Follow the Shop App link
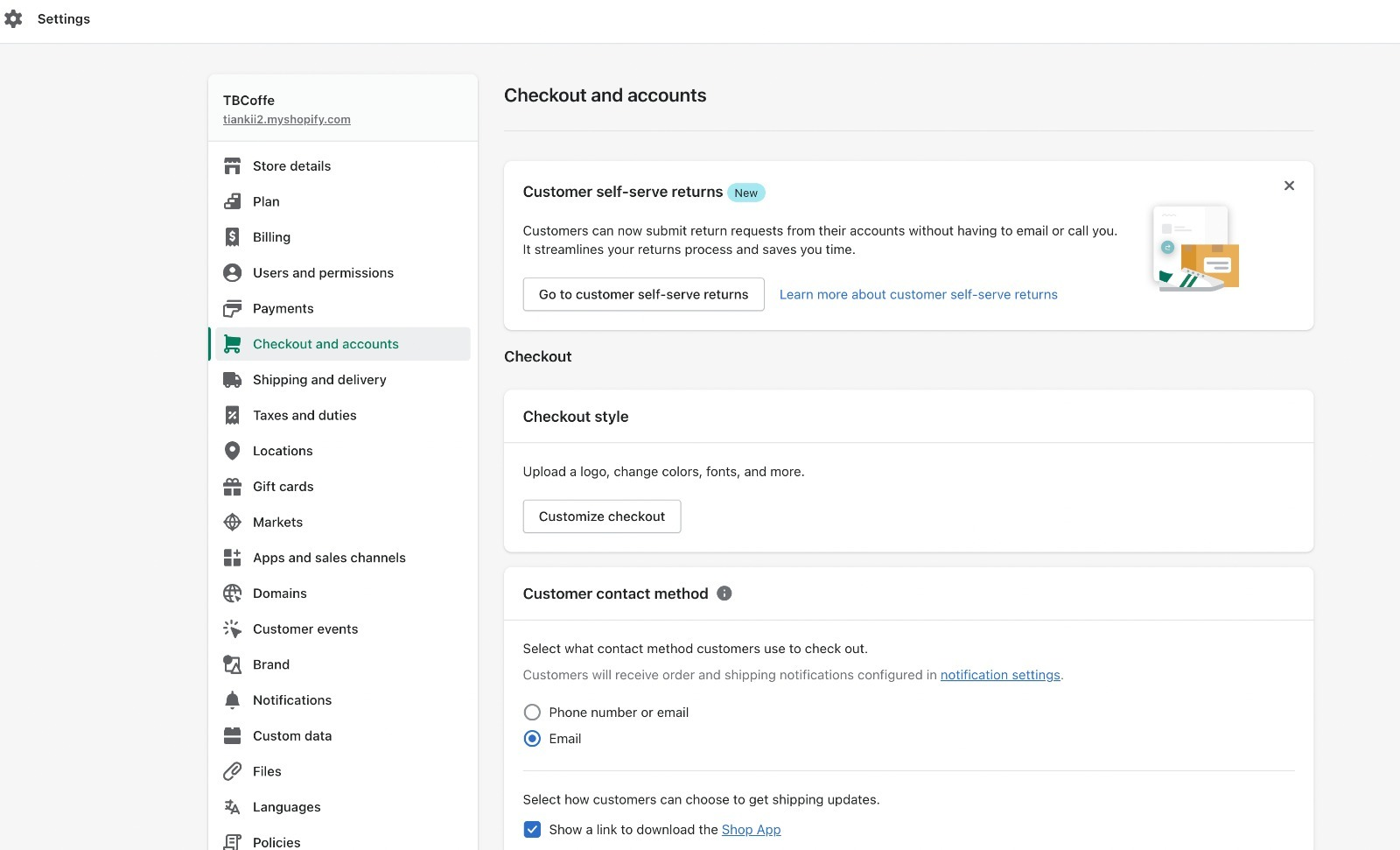The height and width of the screenshot is (850, 1400). [x=751, y=830]
